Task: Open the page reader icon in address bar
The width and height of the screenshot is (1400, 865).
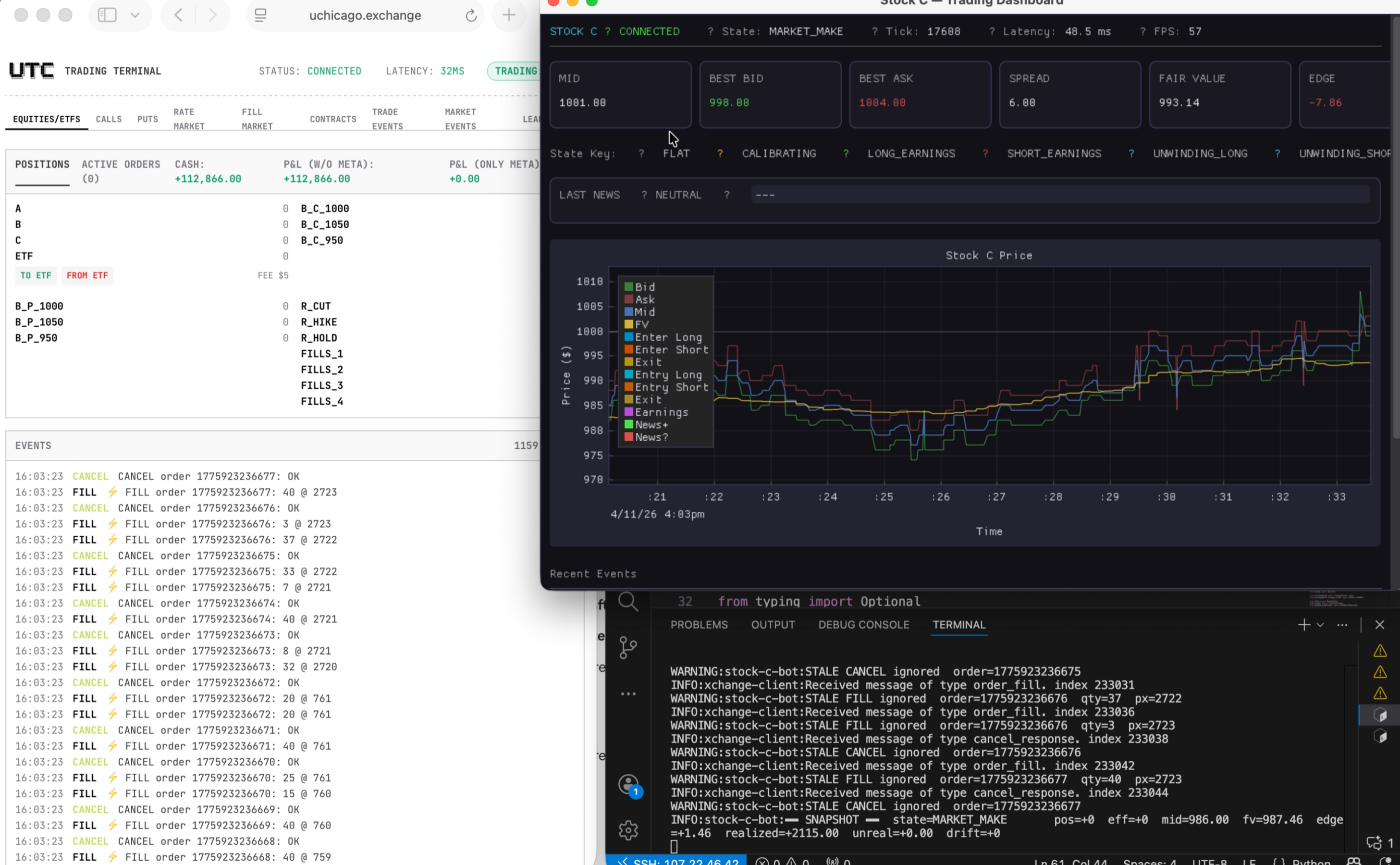Action: click(261, 15)
